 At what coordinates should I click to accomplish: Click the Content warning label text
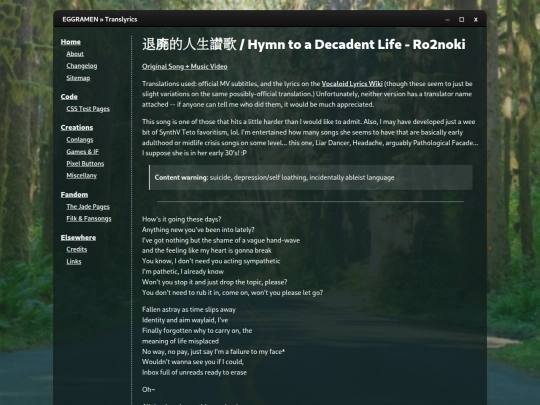tap(181, 178)
